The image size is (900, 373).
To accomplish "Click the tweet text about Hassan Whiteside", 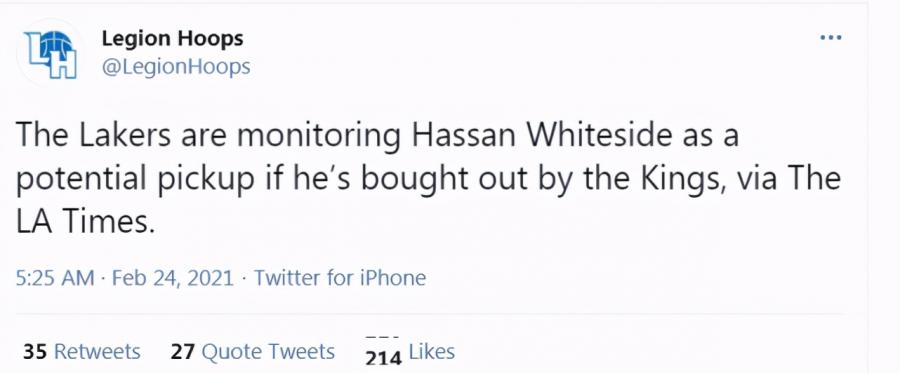I will pyautogui.click(x=428, y=178).
